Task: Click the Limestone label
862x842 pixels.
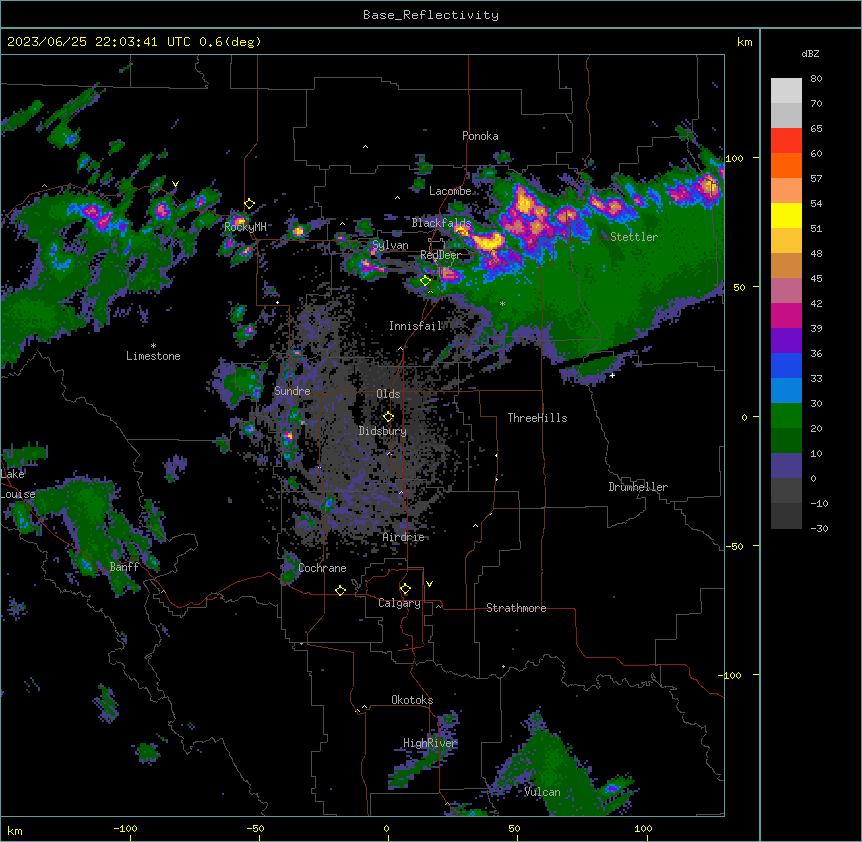Action: 153,356
